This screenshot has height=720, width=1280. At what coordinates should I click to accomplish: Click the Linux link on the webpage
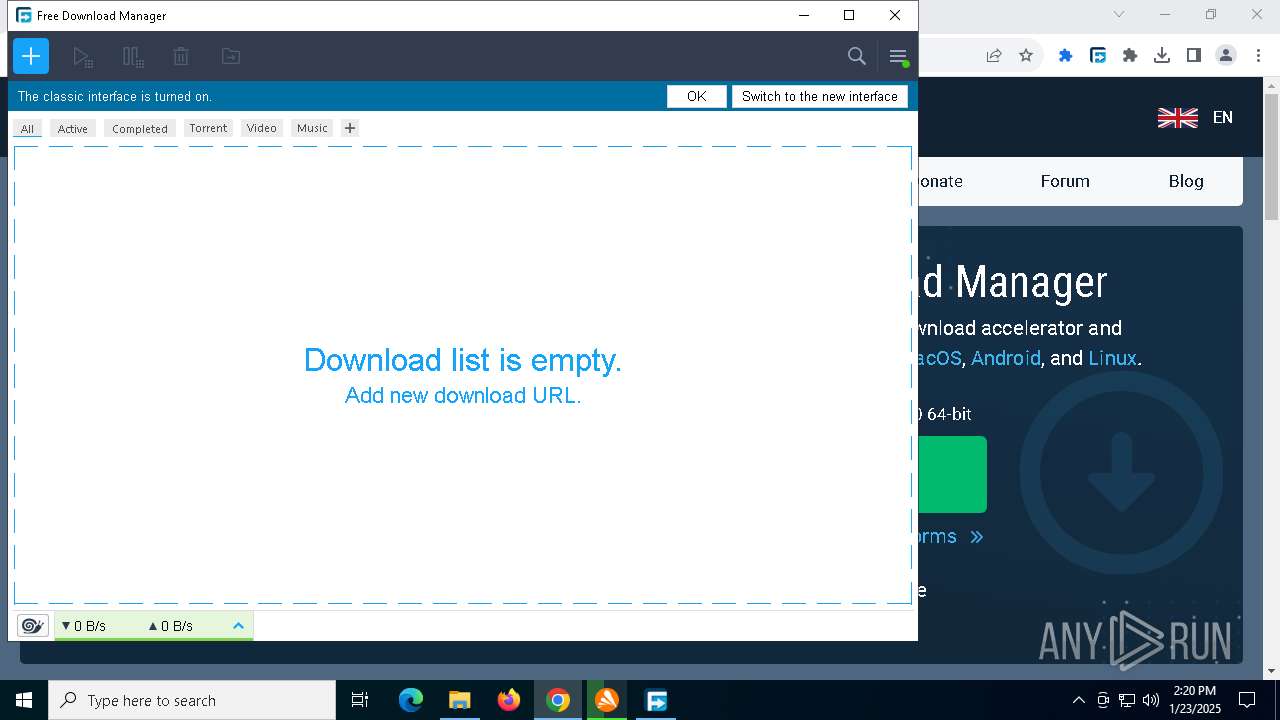coord(1112,358)
